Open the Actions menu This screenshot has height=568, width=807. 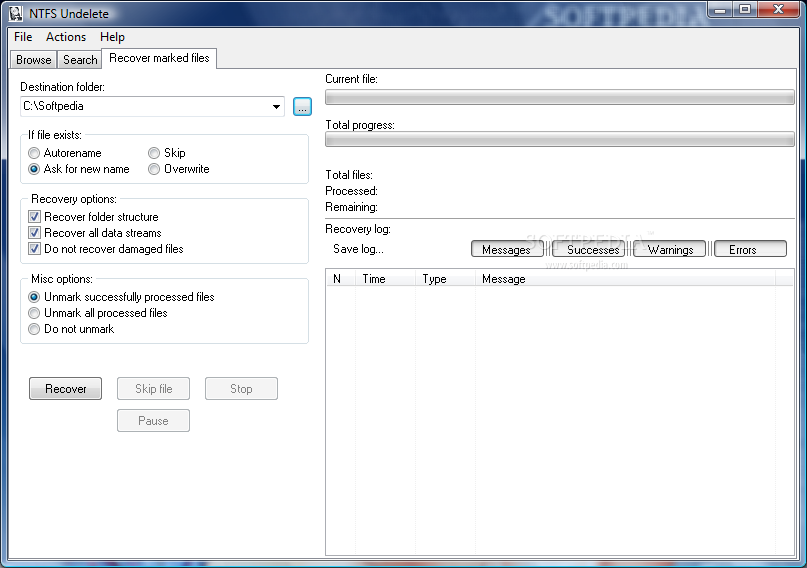[66, 37]
